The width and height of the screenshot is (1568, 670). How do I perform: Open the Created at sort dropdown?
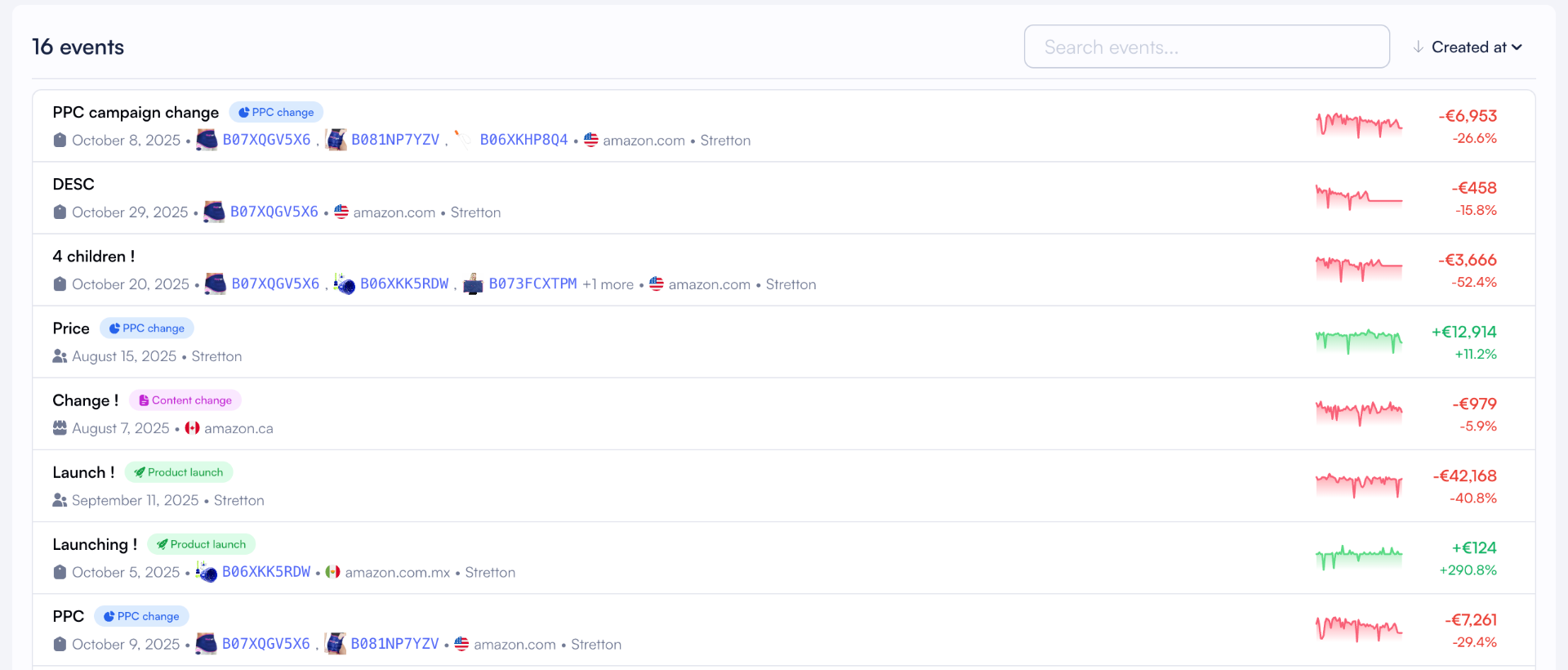coord(1477,47)
